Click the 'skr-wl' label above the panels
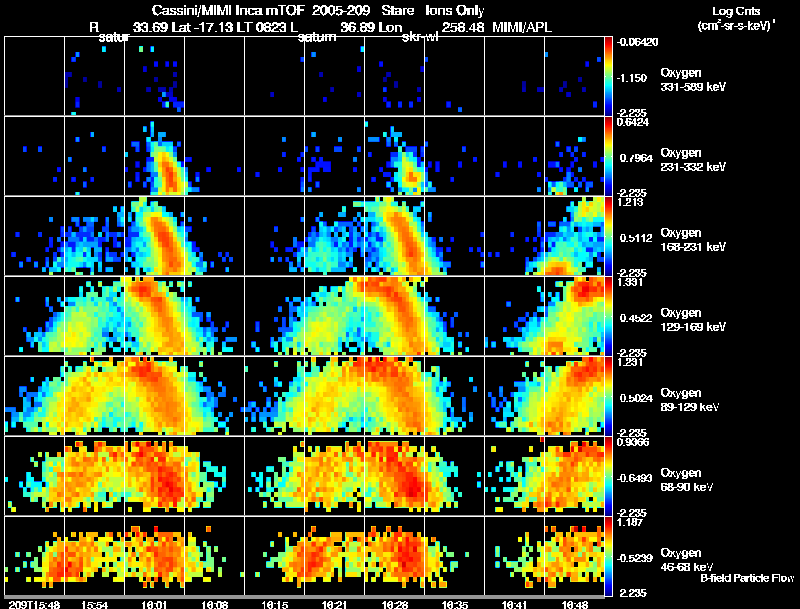Viewport: 800px width, 609px height. 420,37
